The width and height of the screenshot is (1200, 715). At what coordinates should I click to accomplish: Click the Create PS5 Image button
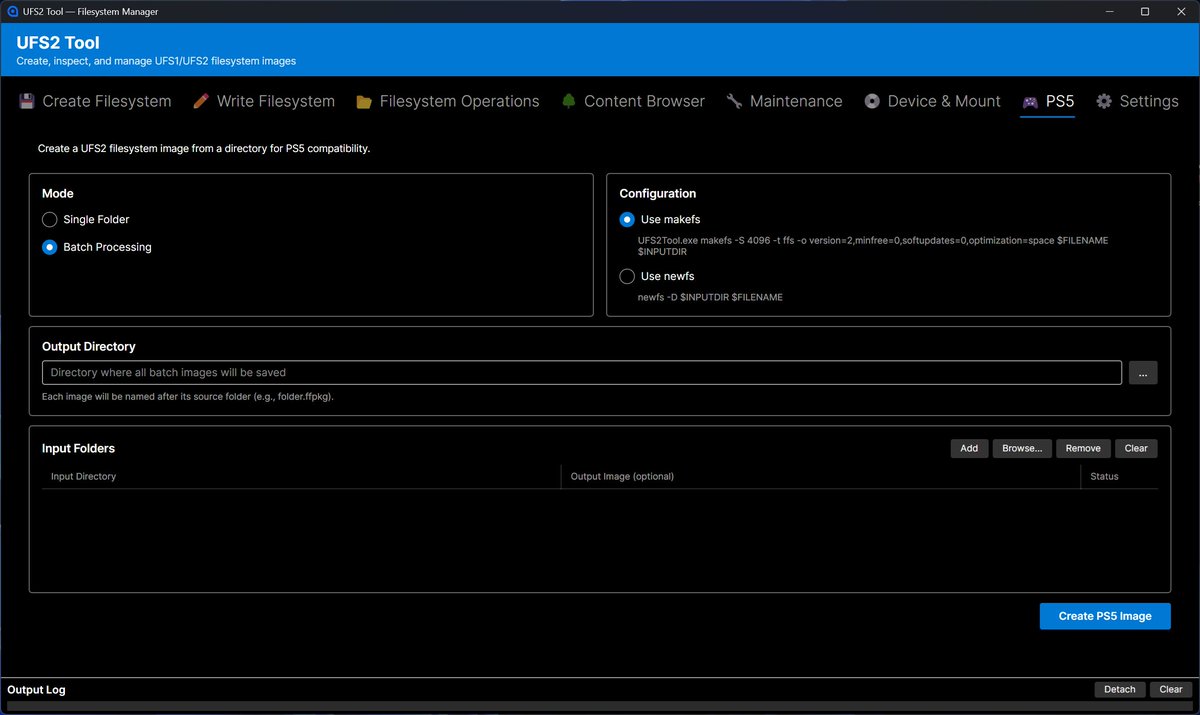pos(1105,616)
